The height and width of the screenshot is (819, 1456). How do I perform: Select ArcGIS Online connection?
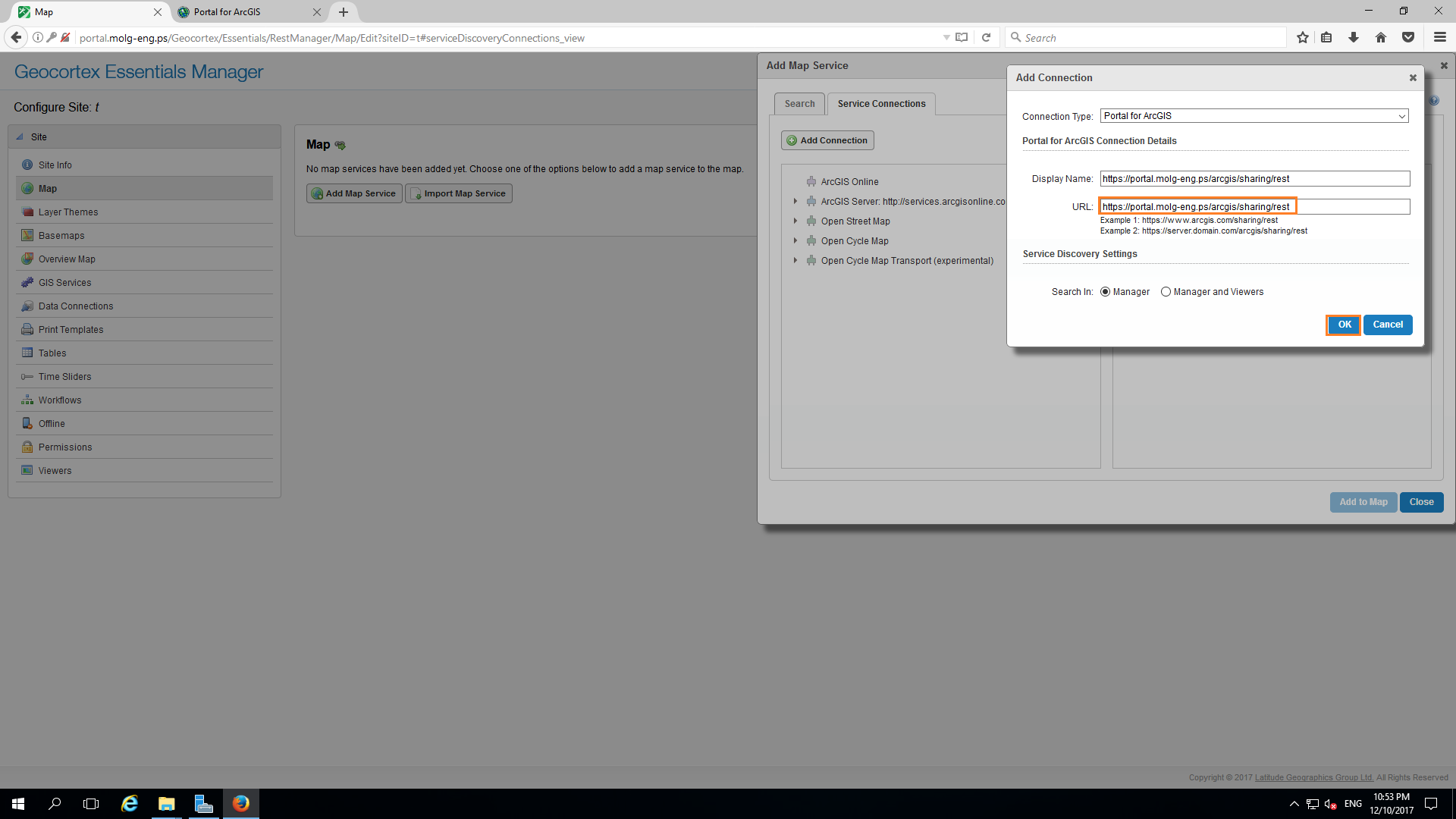pos(849,182)
